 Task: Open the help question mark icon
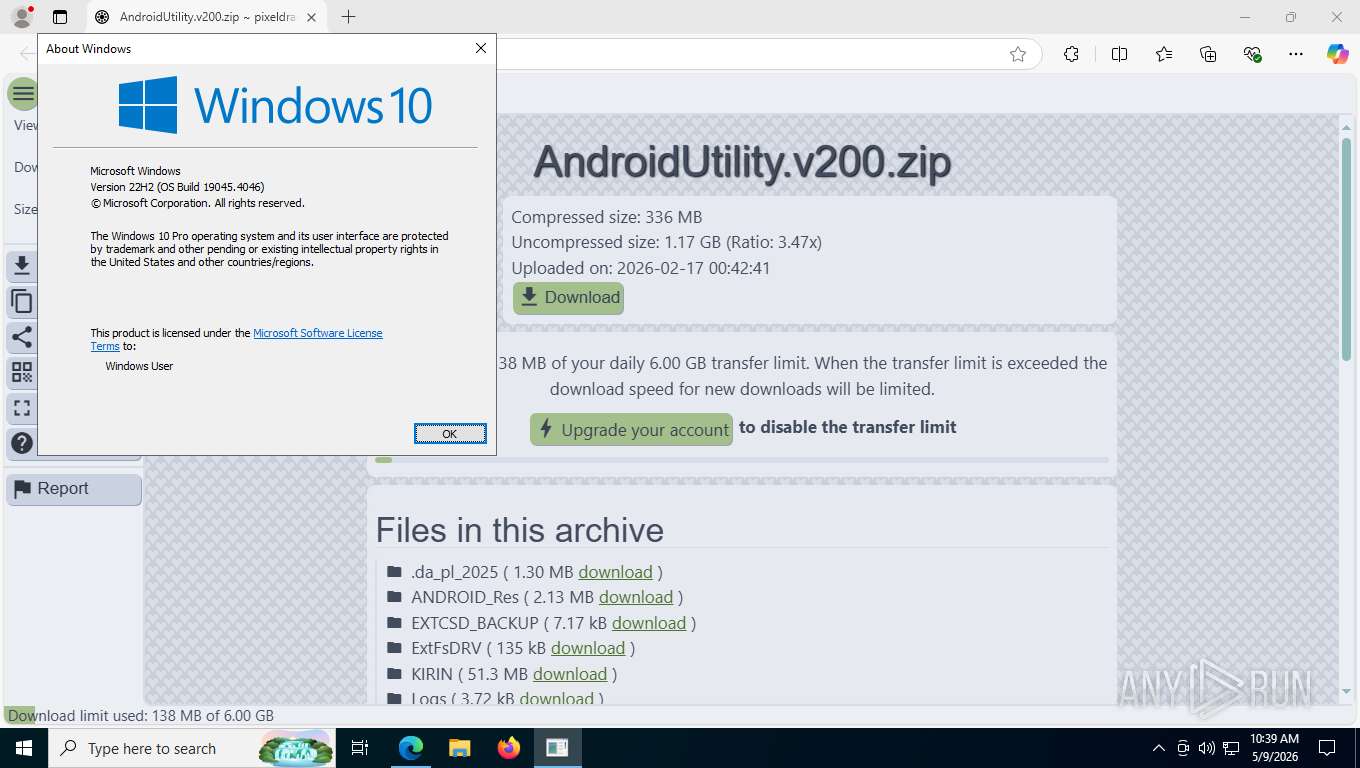click(22, 443)
